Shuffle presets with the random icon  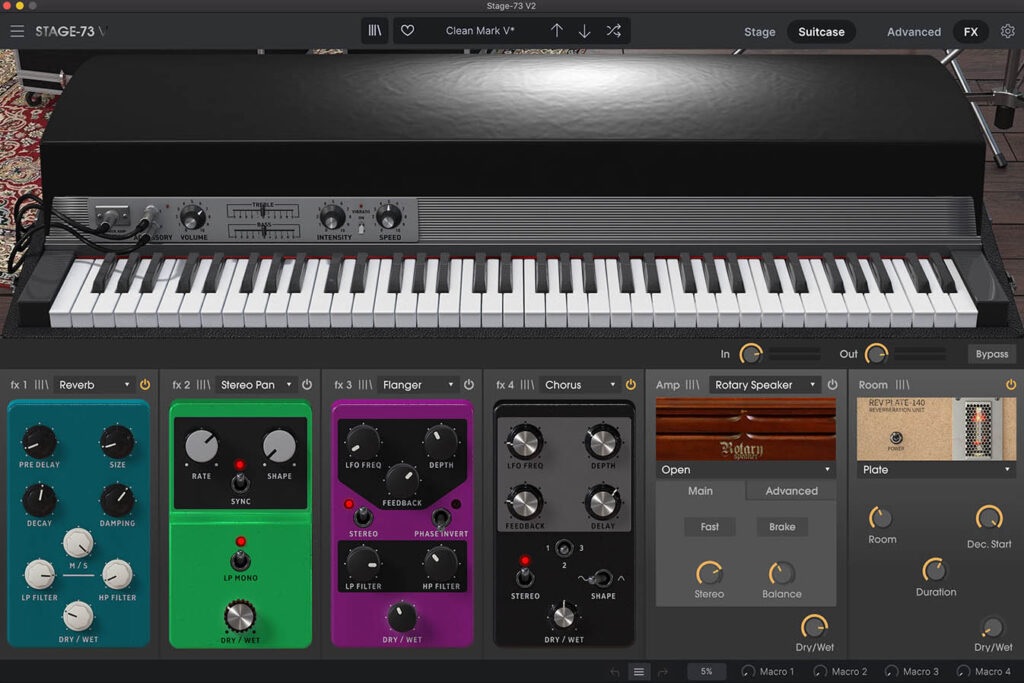[x=613, y=31]
